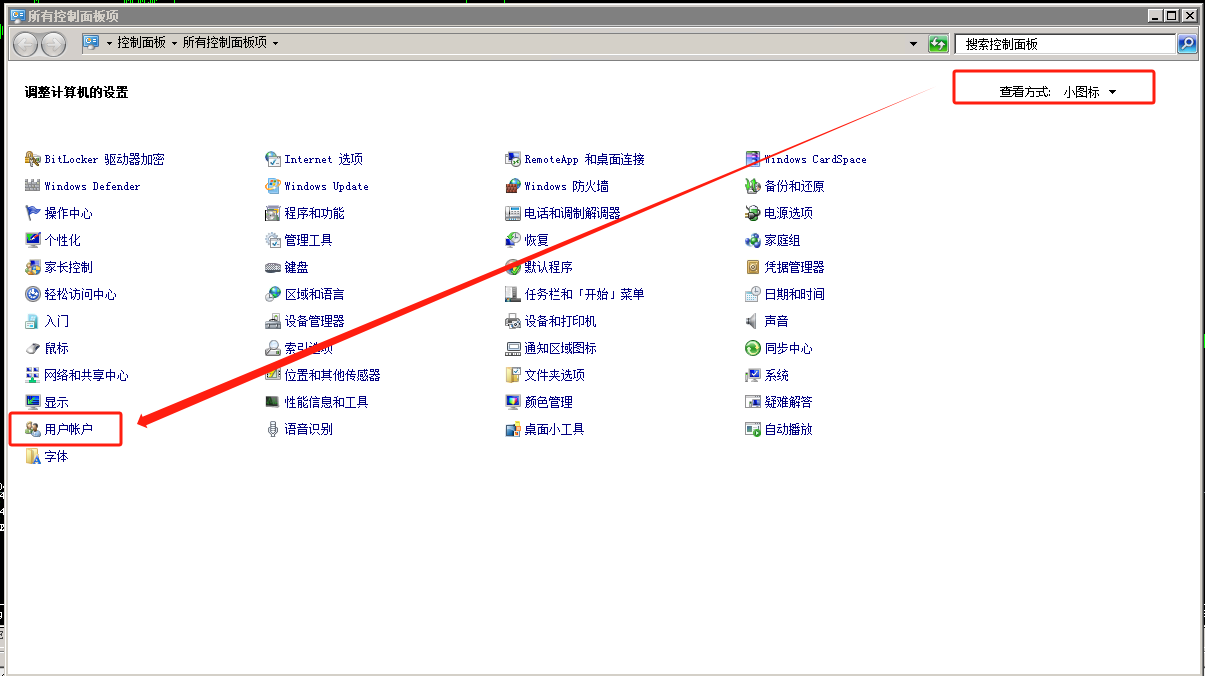Open the 文件夹选项 link
This screenshot has height=676, width=1205.
coord(554,375)
